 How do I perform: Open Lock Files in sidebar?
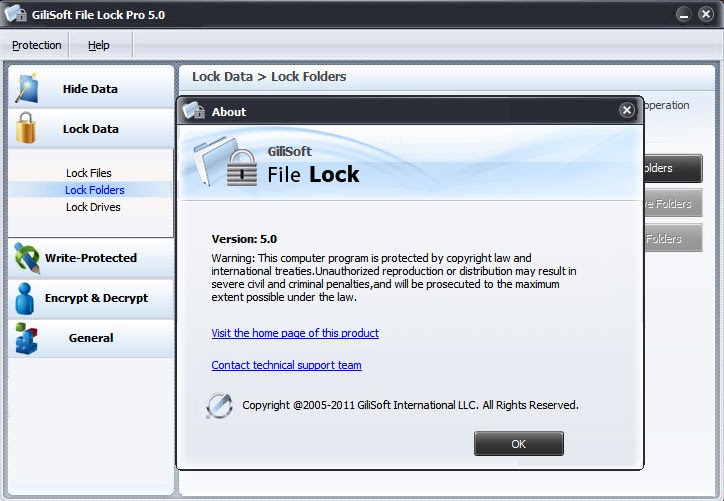pyautogui.click(x=89, y=173)
